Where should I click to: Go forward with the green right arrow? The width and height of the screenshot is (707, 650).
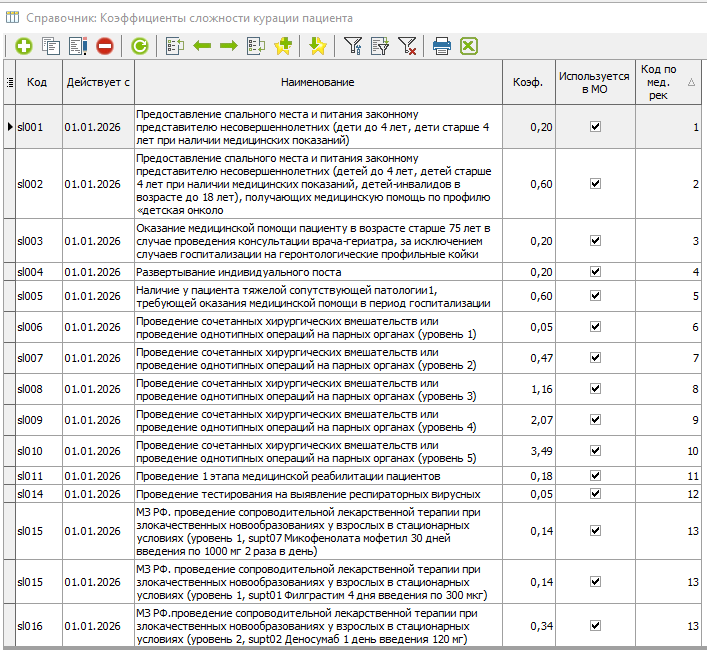tap(228, 46)
